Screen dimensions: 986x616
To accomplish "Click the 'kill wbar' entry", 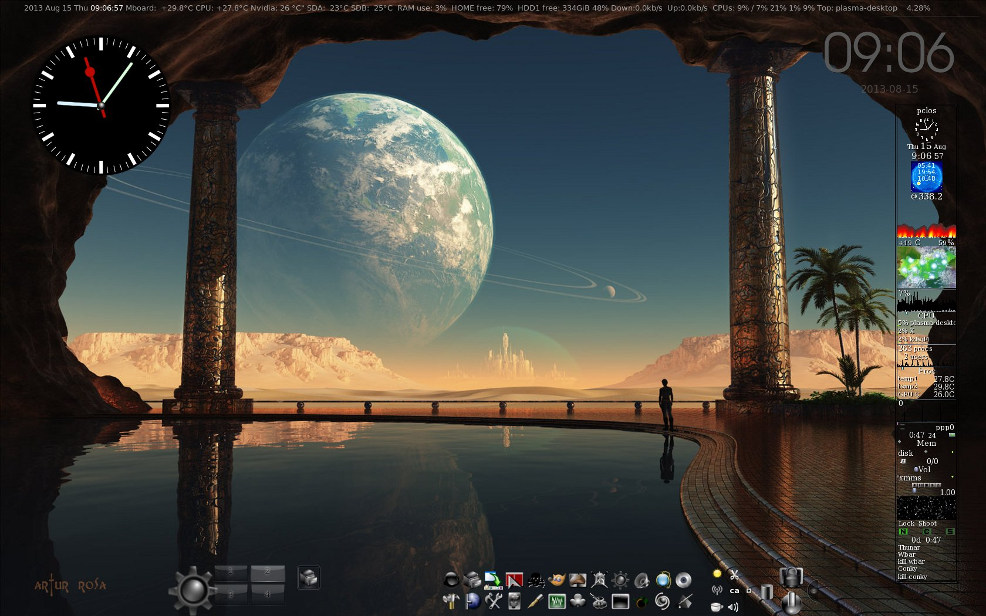I will pos(911,561).
